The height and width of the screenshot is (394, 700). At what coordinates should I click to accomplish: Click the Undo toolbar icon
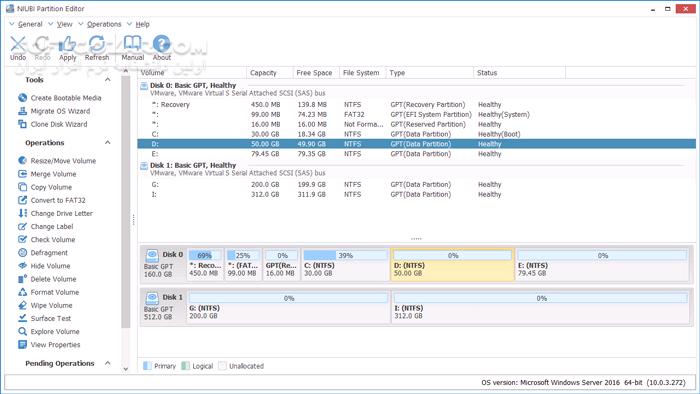18,44
